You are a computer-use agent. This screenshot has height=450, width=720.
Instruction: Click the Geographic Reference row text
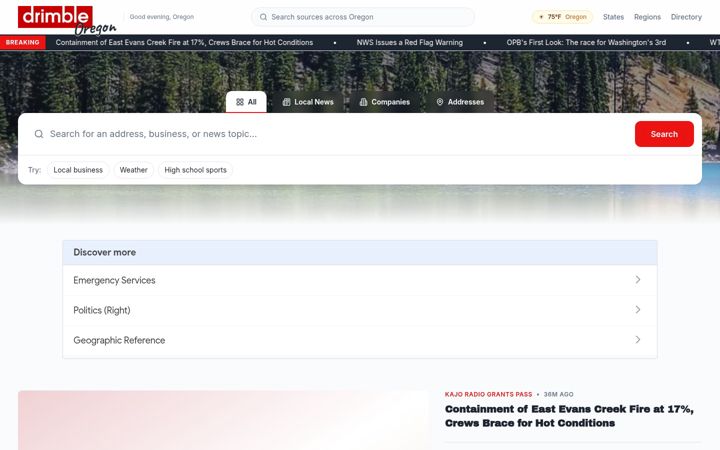(119, 340)
